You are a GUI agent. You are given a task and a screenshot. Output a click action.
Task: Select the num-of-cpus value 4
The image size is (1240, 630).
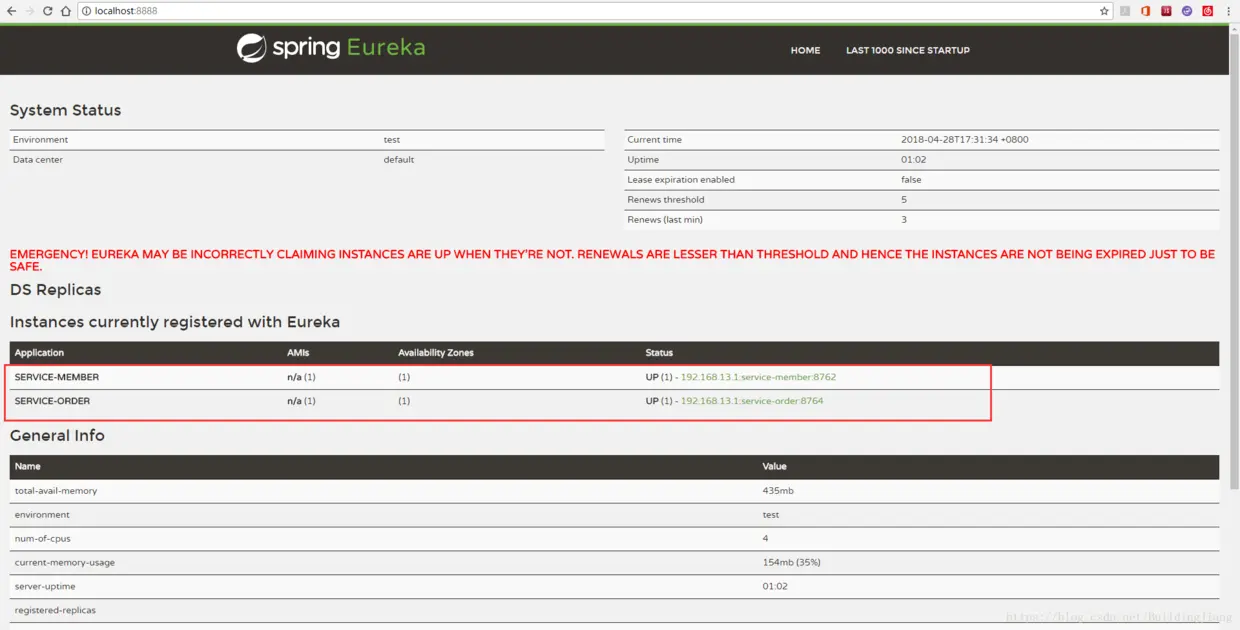[x=766, y=539]
